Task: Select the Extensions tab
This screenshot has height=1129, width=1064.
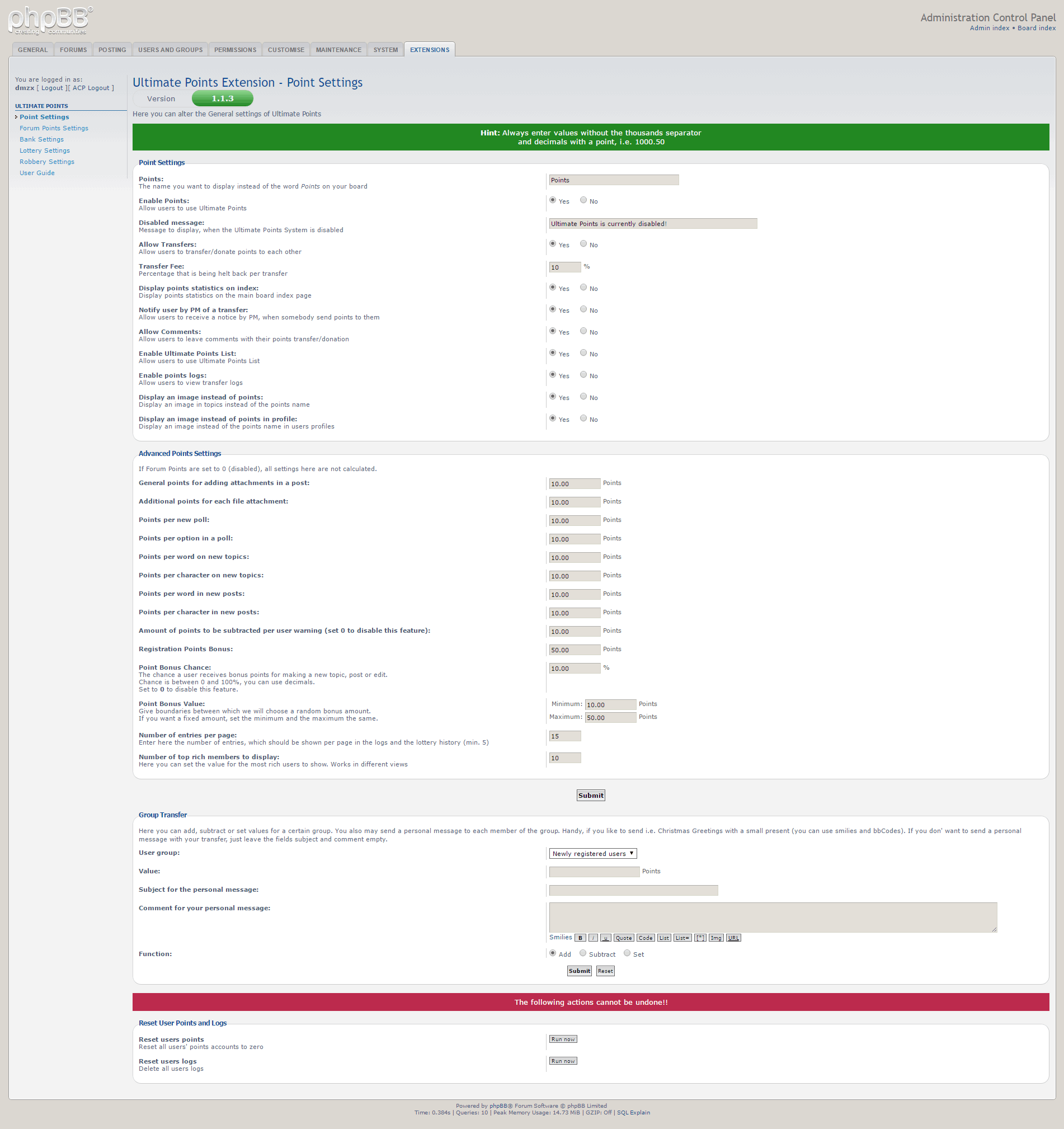Action: 429,49
